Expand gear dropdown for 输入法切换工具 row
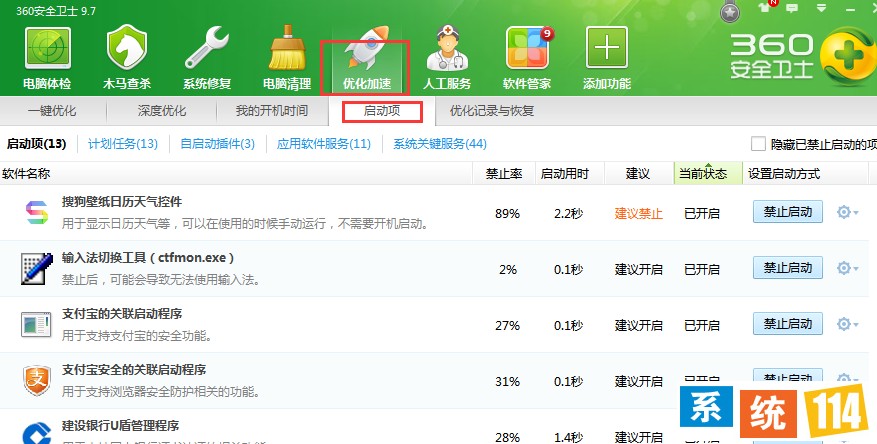The image size is (877, 444). (x=847, y=269)
